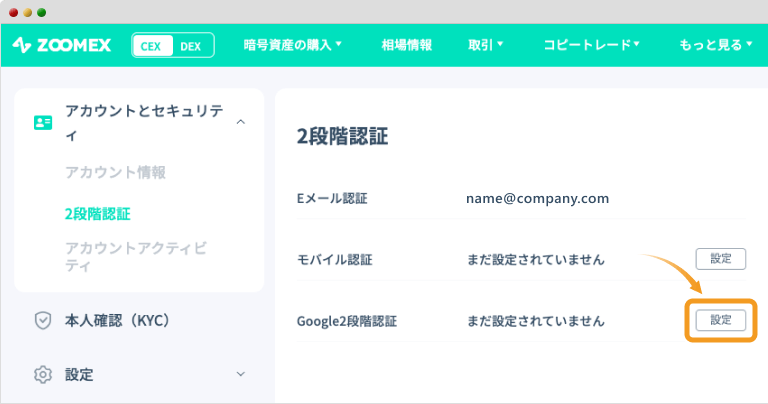Switch to DEX mode
The width and height of the screenshot is (768, 404).
[x=191, y=46]
